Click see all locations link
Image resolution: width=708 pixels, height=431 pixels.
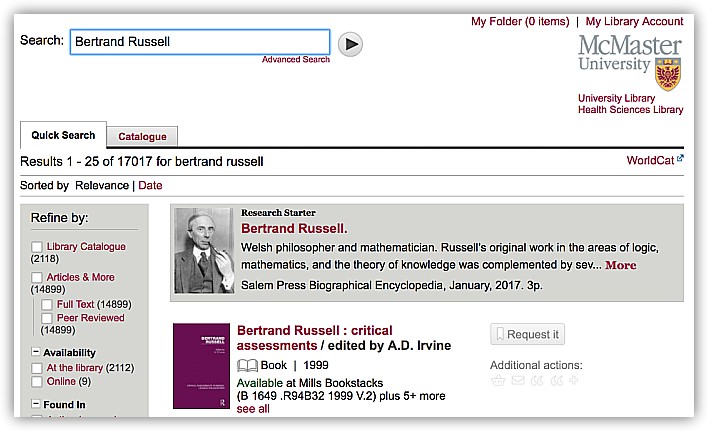(x=253, y=409)
